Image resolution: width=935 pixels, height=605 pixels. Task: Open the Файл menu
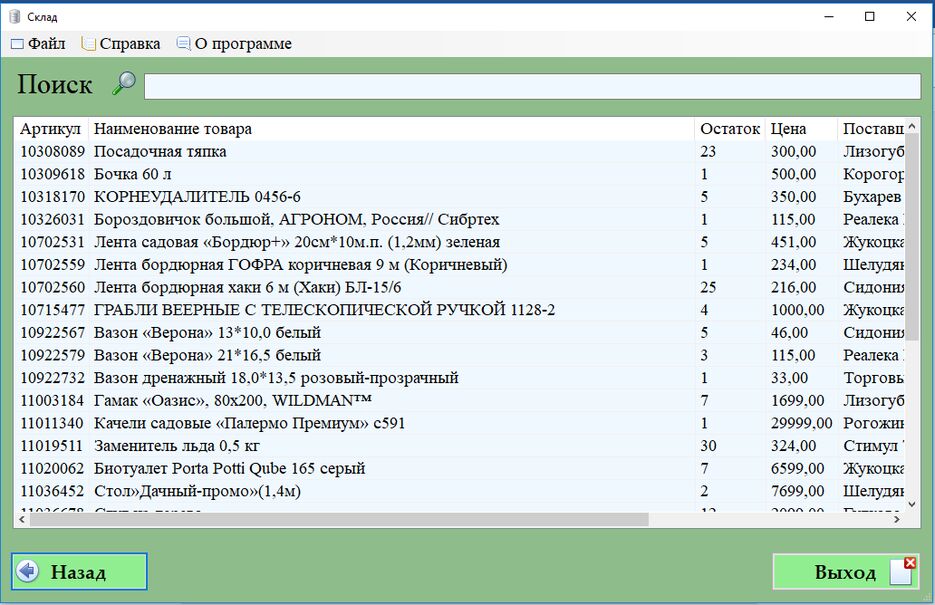tap(38, 44)
